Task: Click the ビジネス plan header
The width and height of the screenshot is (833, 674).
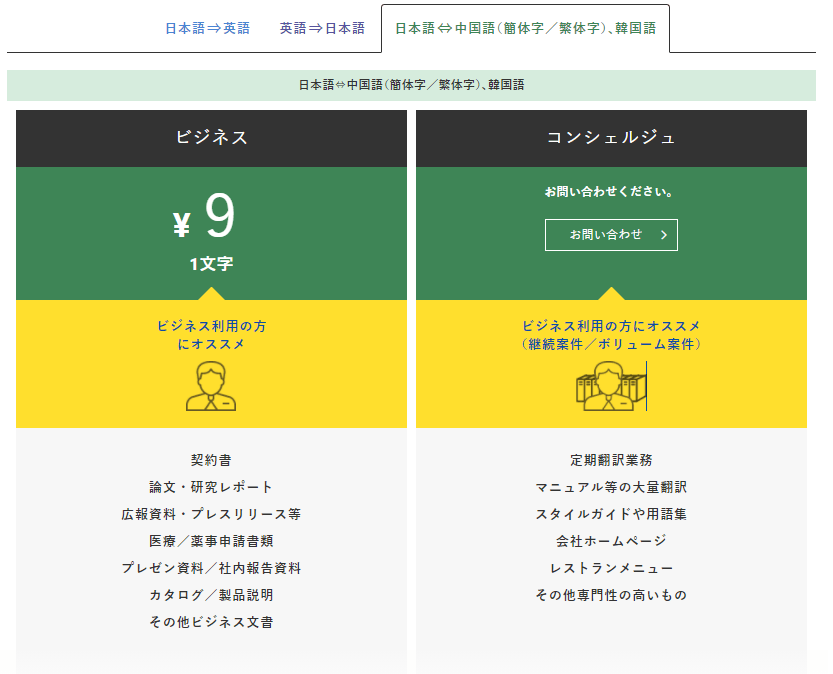Action: [211, 138]
